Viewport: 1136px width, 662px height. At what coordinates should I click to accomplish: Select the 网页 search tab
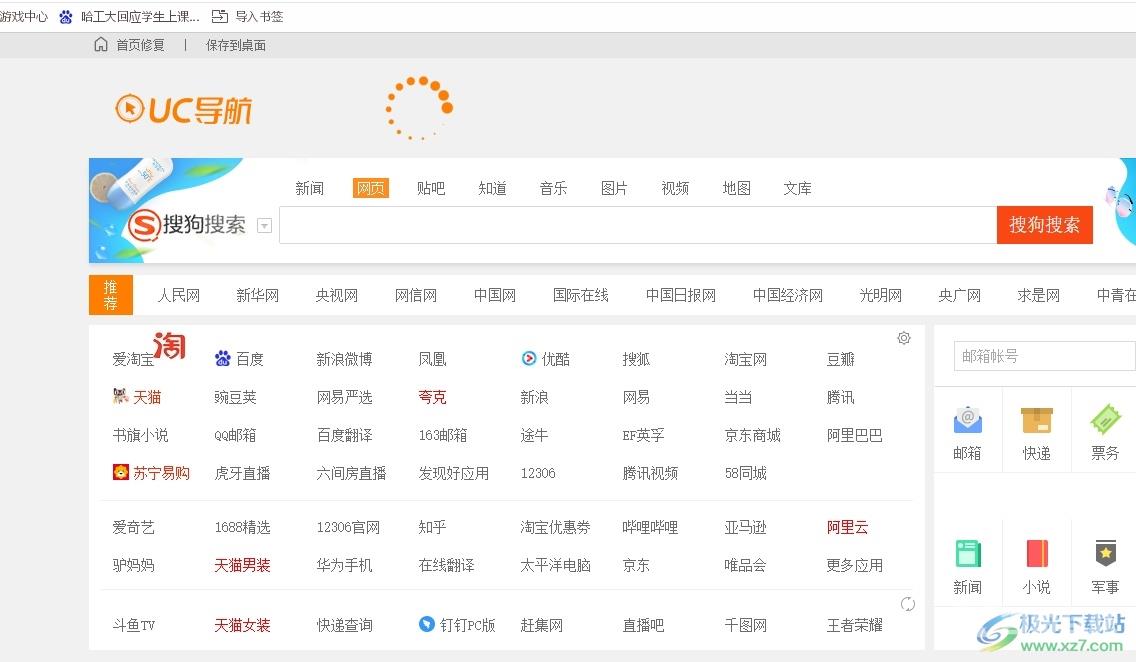(371, 188)
